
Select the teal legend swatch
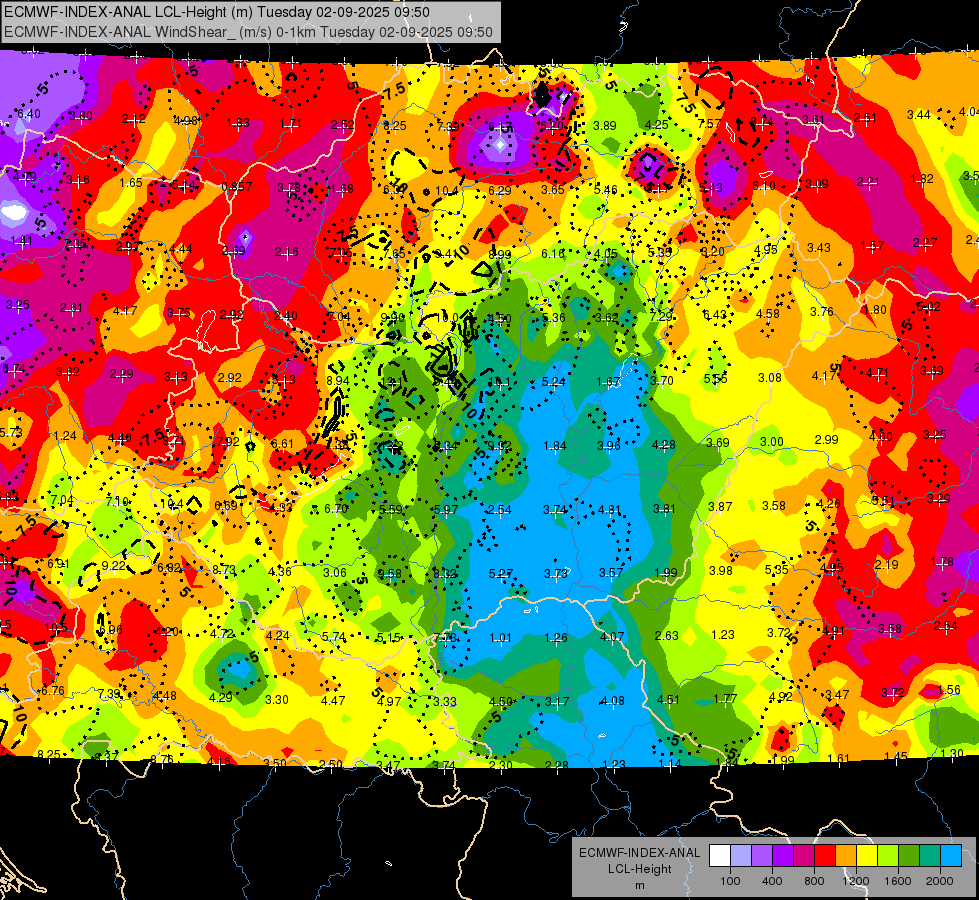[930, 856]
